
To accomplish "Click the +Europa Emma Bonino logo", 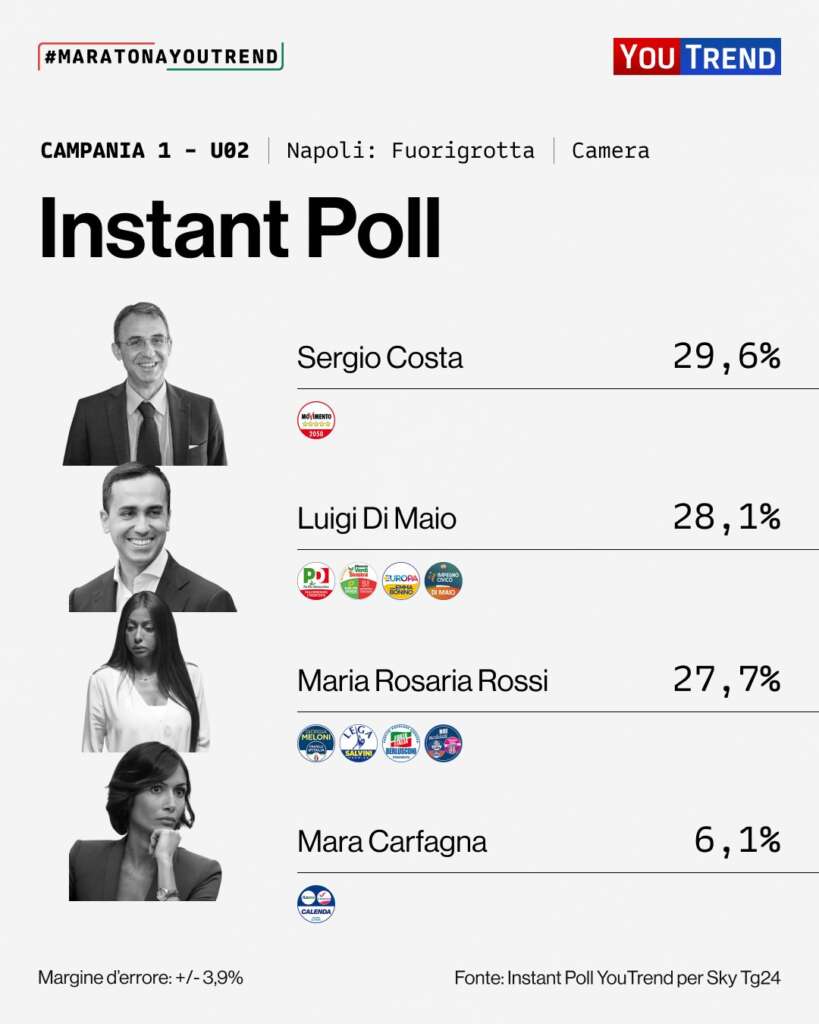I will pyautogui.click(x=401, y=581).
